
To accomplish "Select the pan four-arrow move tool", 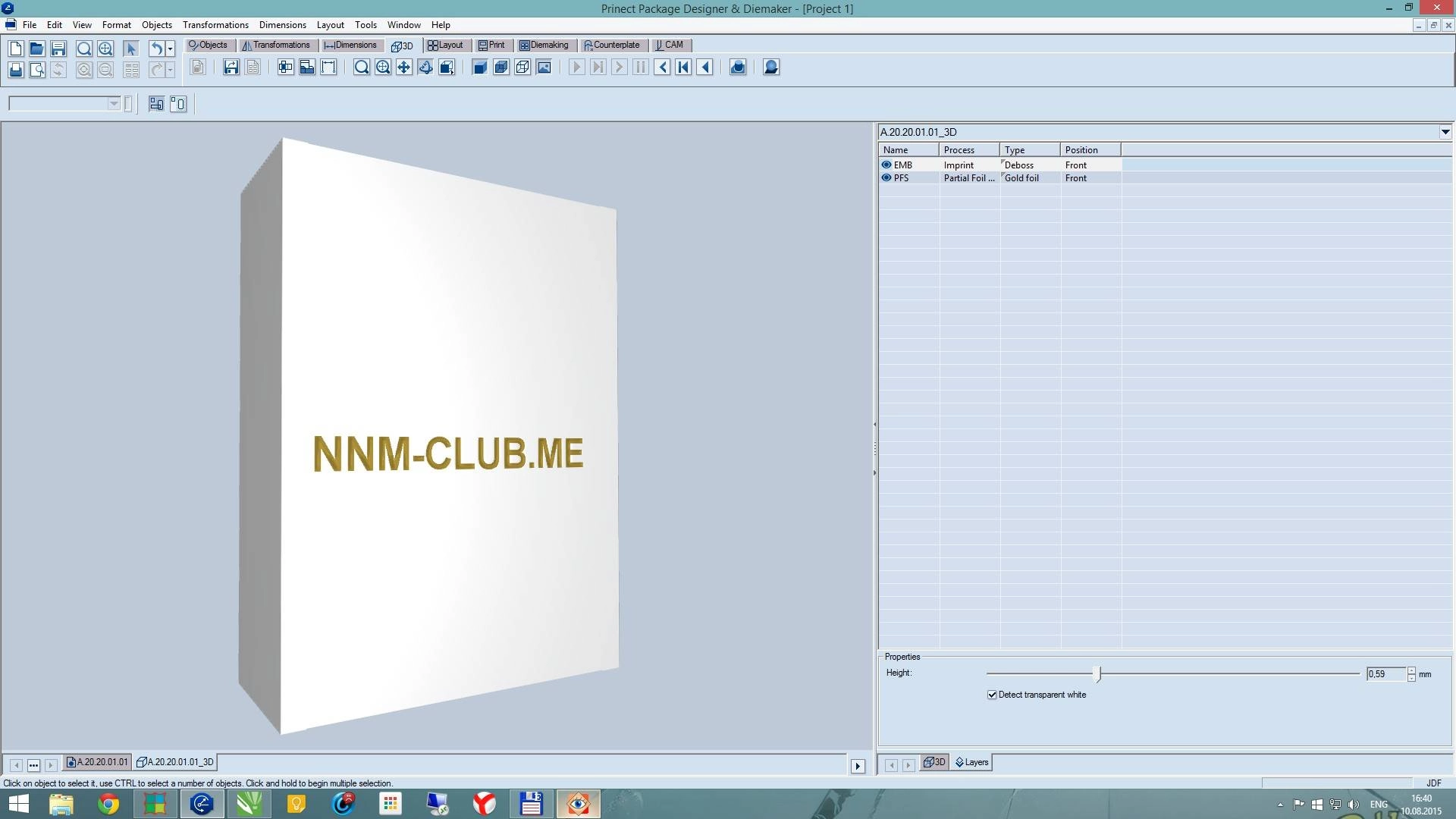I will pos(404,67).
